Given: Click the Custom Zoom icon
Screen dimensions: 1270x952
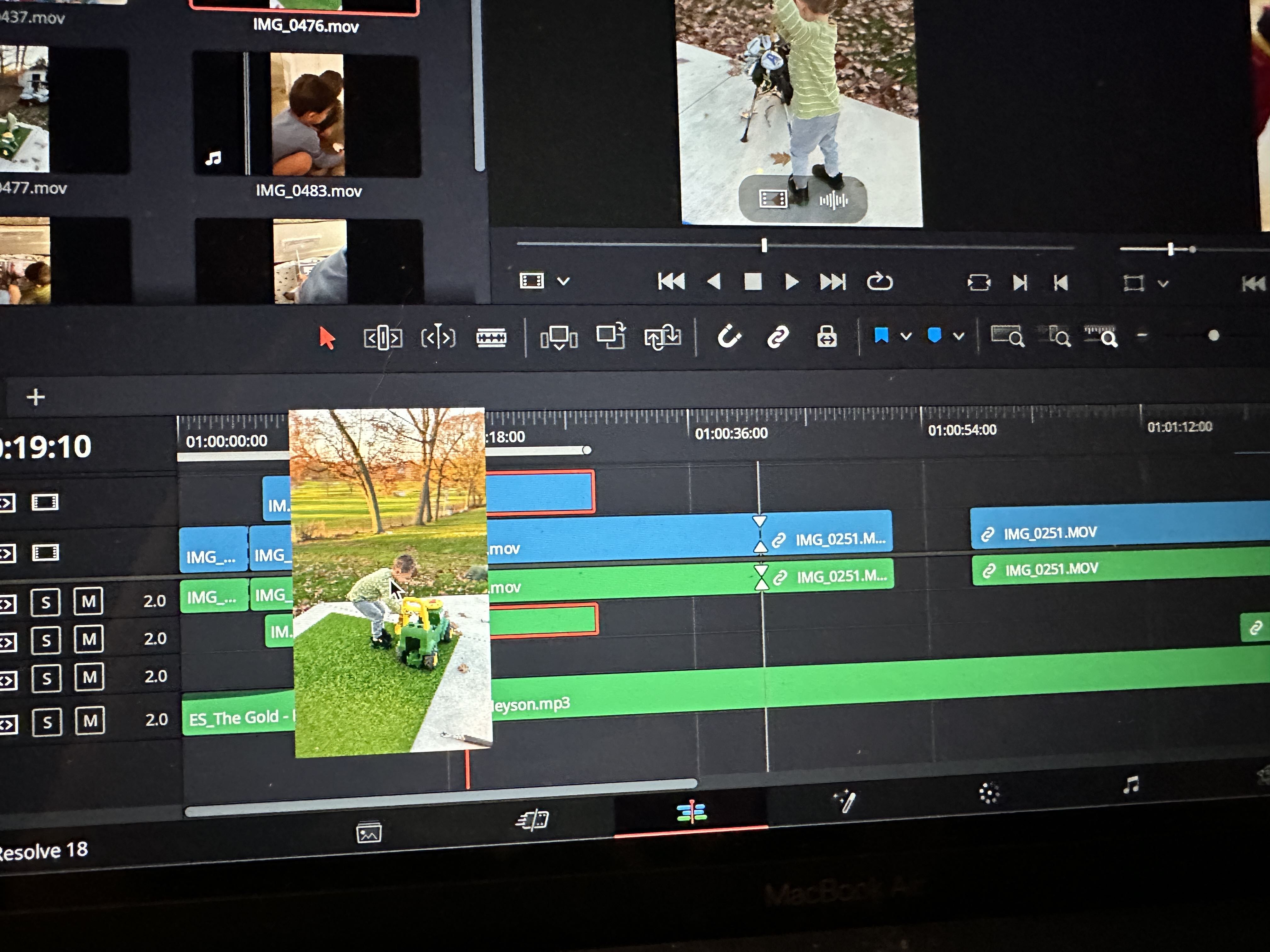Looking at the screenshot, I should (x=1101, y=336).
